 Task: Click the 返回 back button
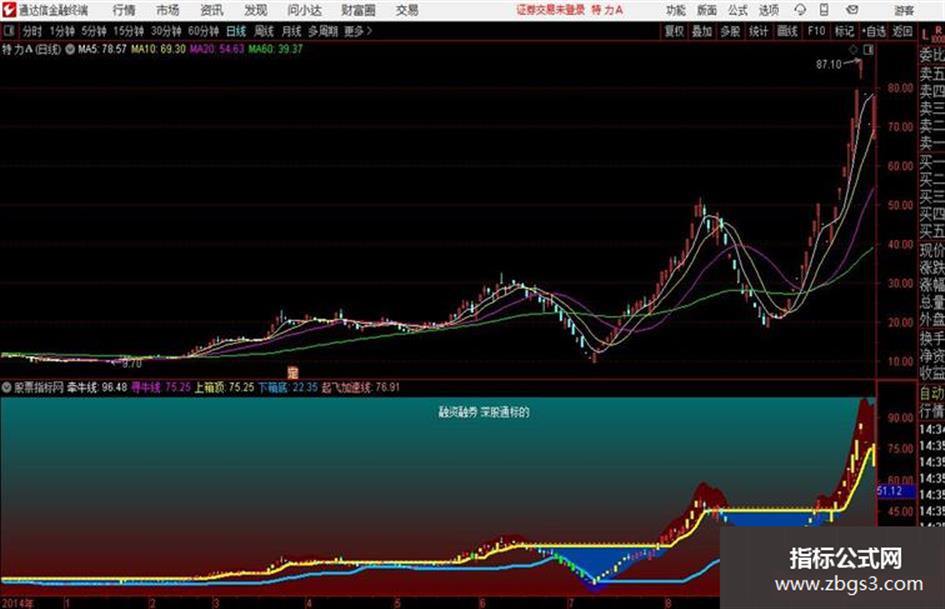point(902,31)
